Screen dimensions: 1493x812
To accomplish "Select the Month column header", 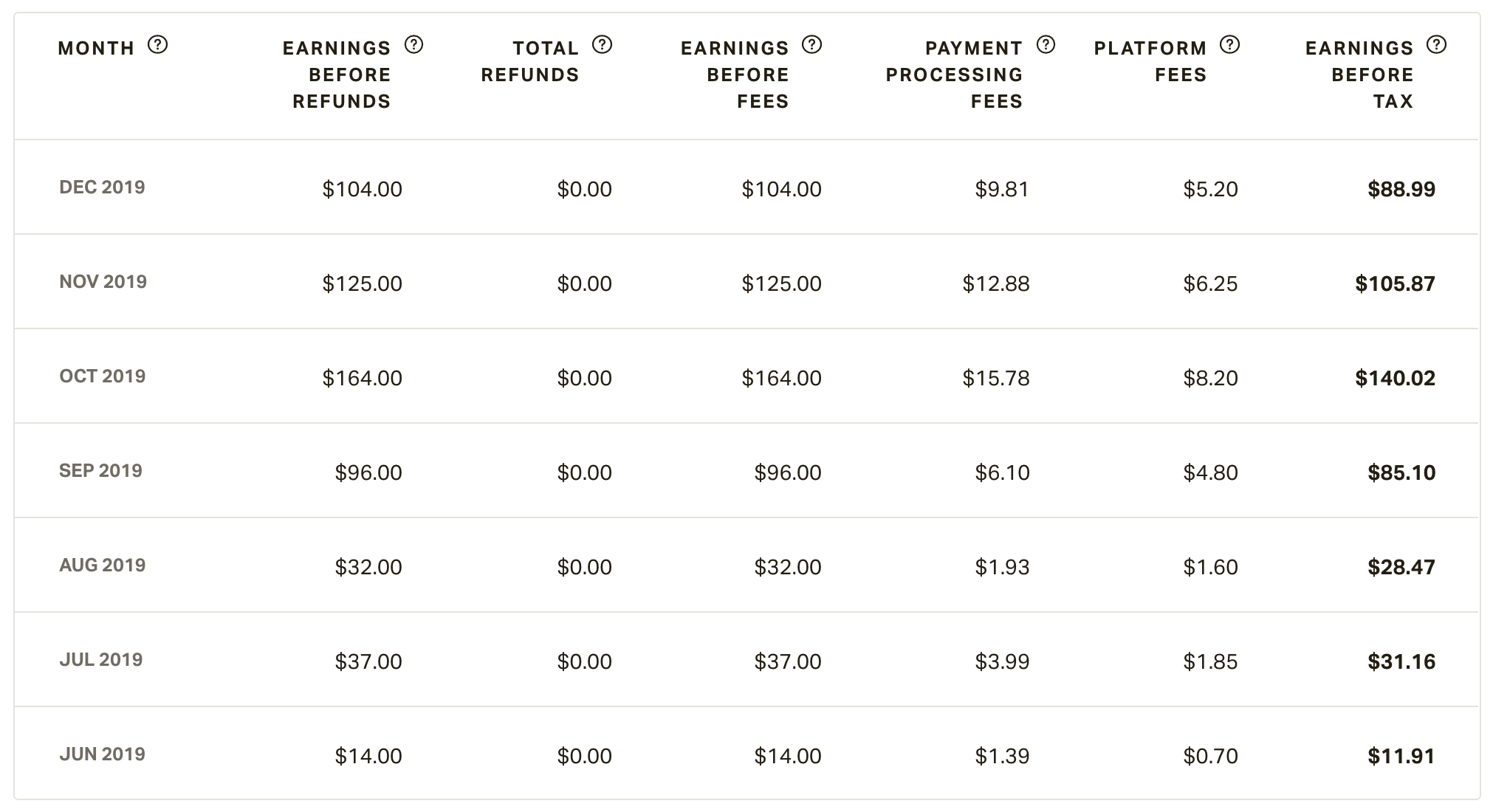I will (96, 49).
